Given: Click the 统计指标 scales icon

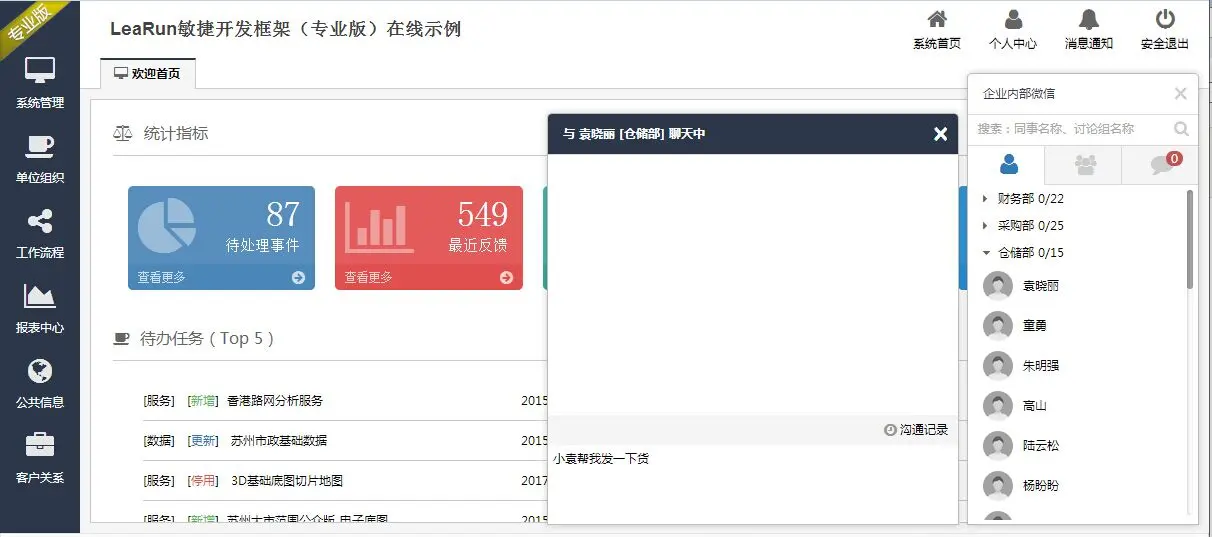Looking at the screenshot, I should (x=122, y=133).
